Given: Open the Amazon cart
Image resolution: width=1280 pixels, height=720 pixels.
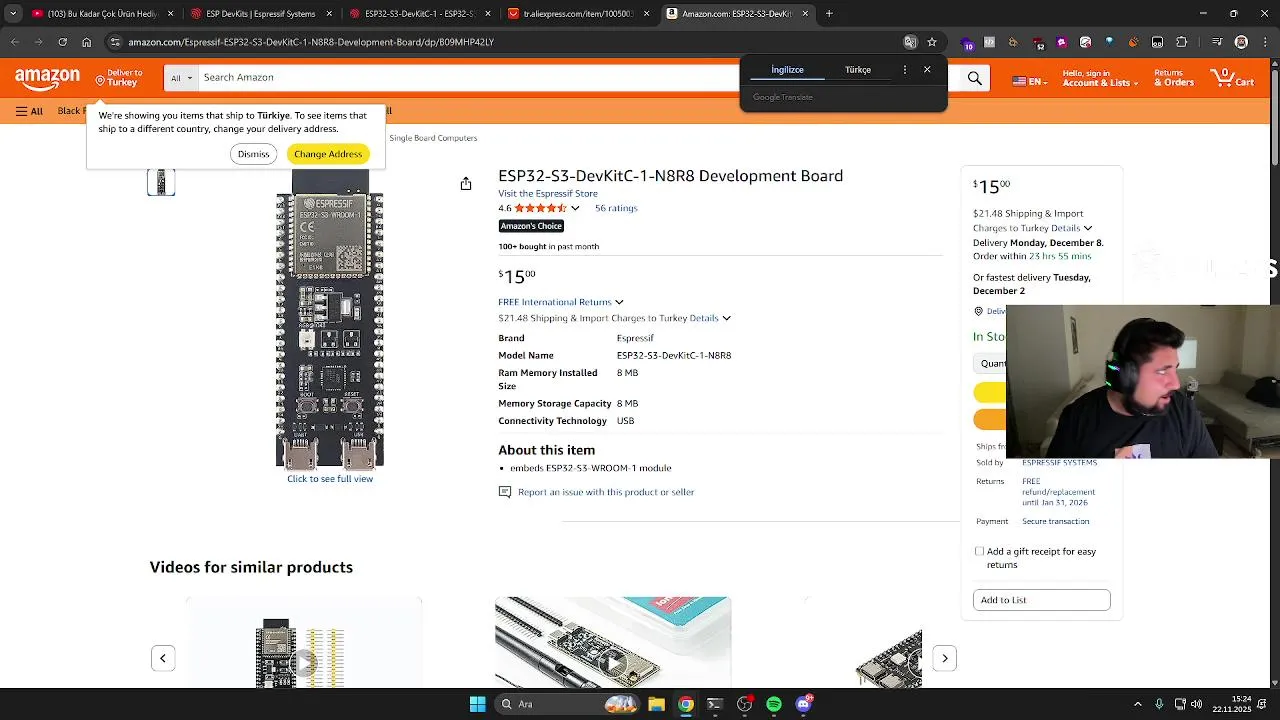Looking at the screenshot, I should click(x=1232, y=78).
